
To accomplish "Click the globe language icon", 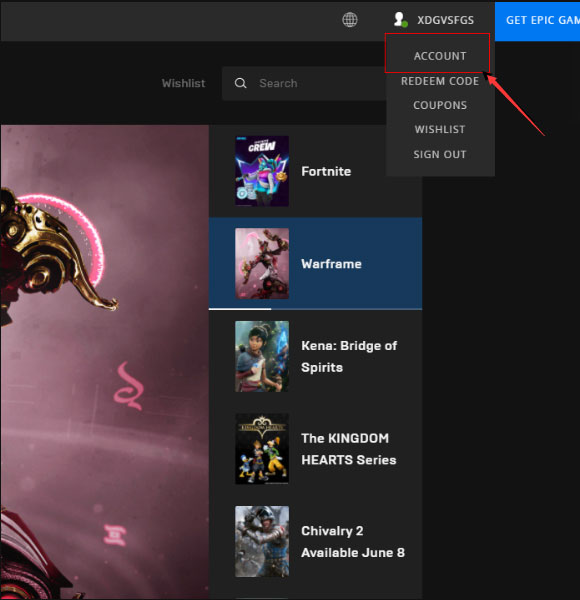I will 350,20.
